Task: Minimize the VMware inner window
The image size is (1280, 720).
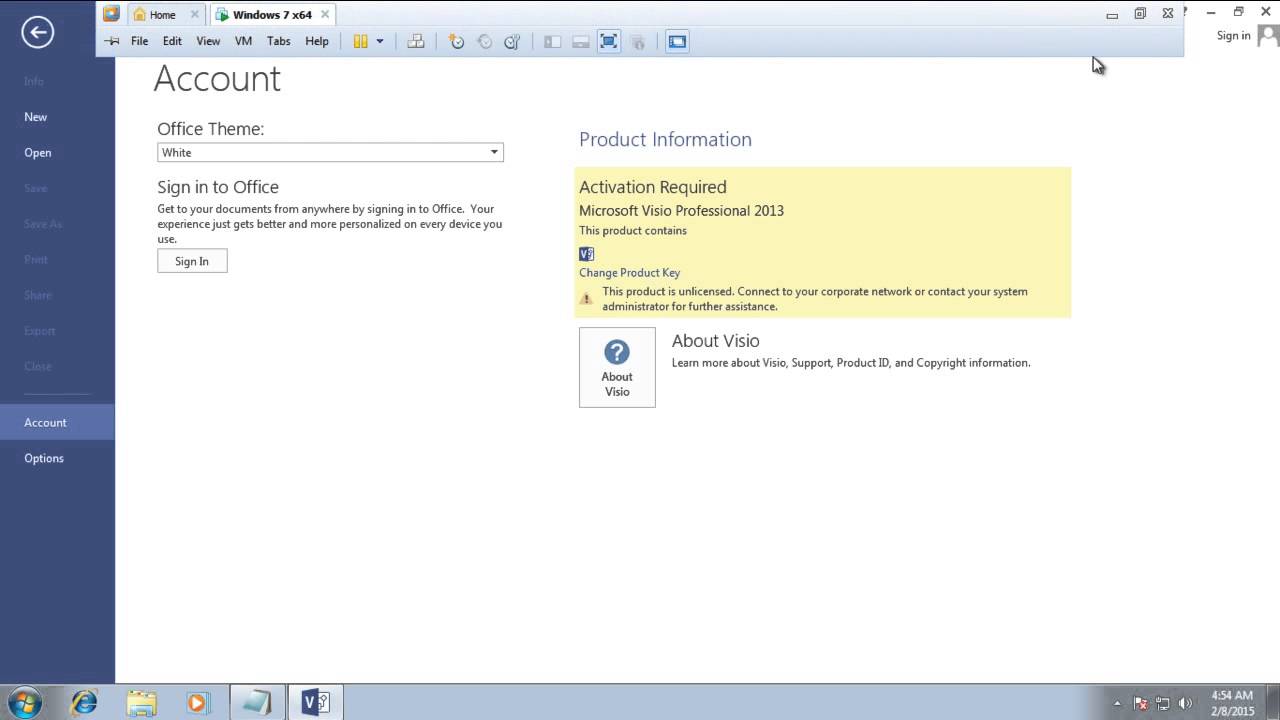Action: (1112, 15)
